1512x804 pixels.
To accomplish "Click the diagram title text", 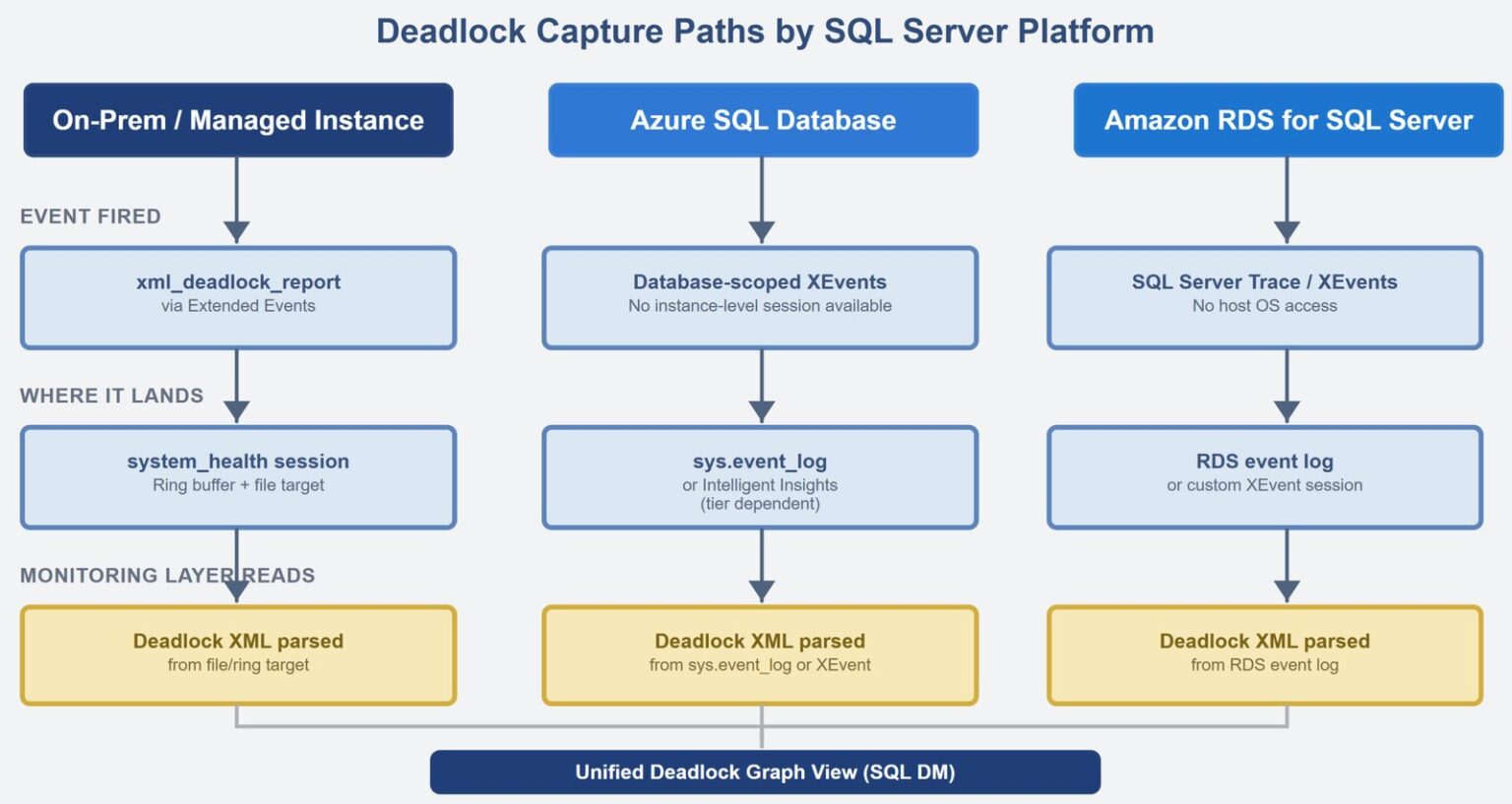I will tap(764, 31).
